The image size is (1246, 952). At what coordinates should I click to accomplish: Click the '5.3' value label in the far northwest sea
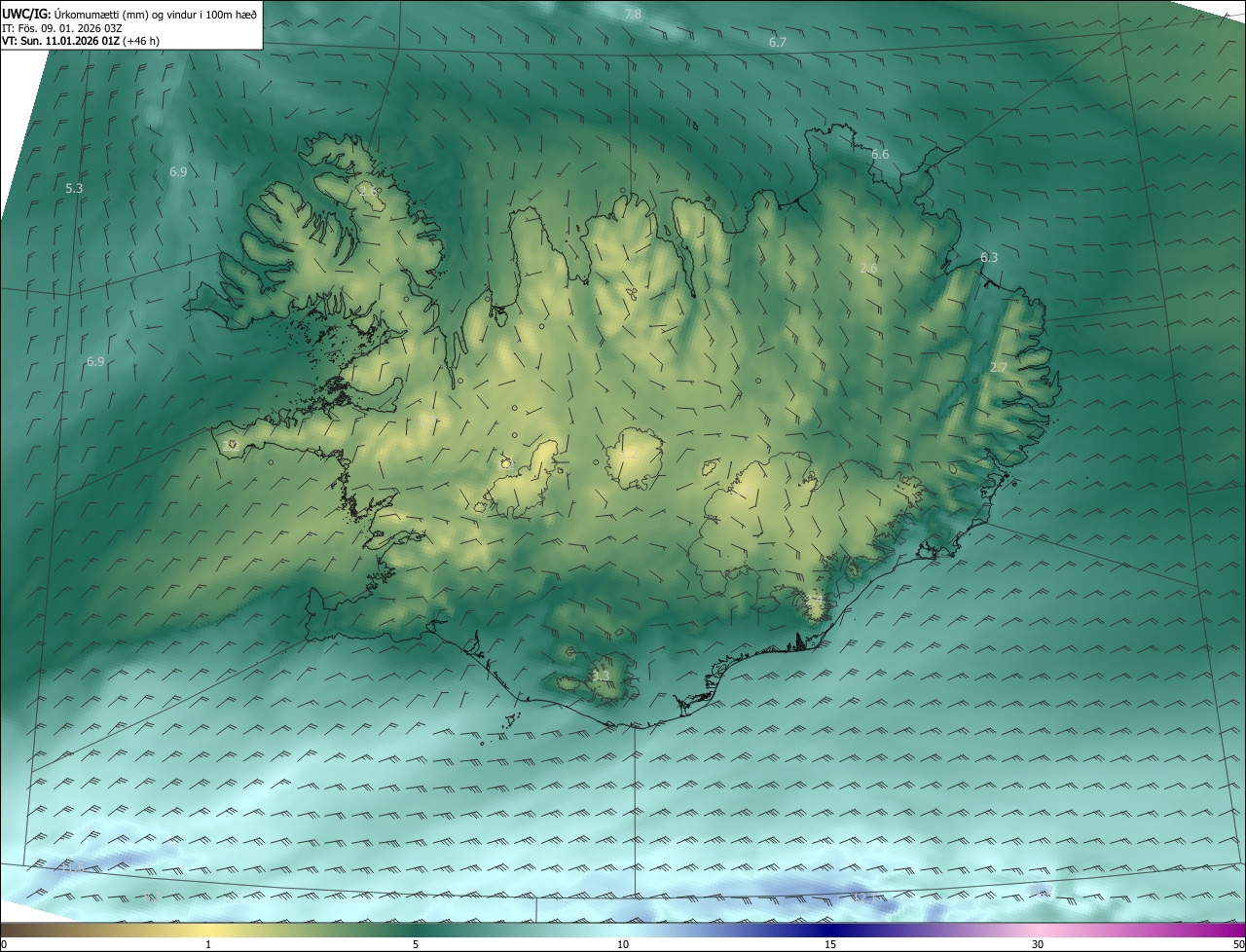[74, 188]
